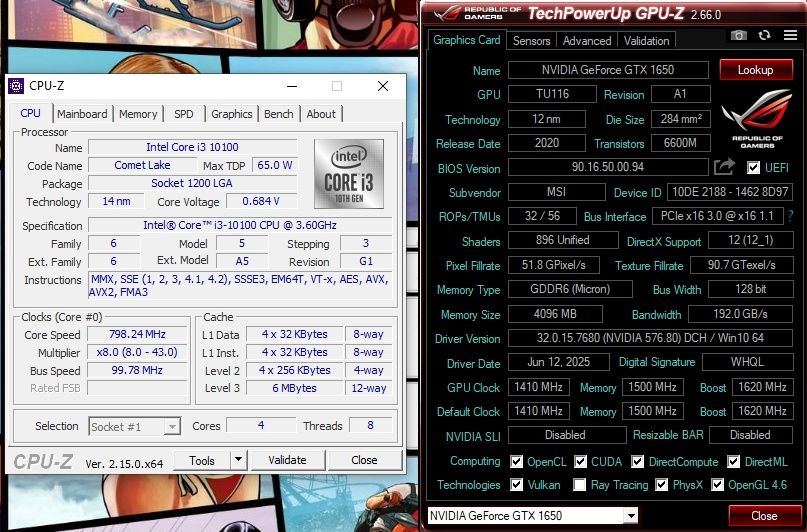Click the Package value 'Socket 1200 LGA'
Screen dimensions: 807x532
click(192, 183)
